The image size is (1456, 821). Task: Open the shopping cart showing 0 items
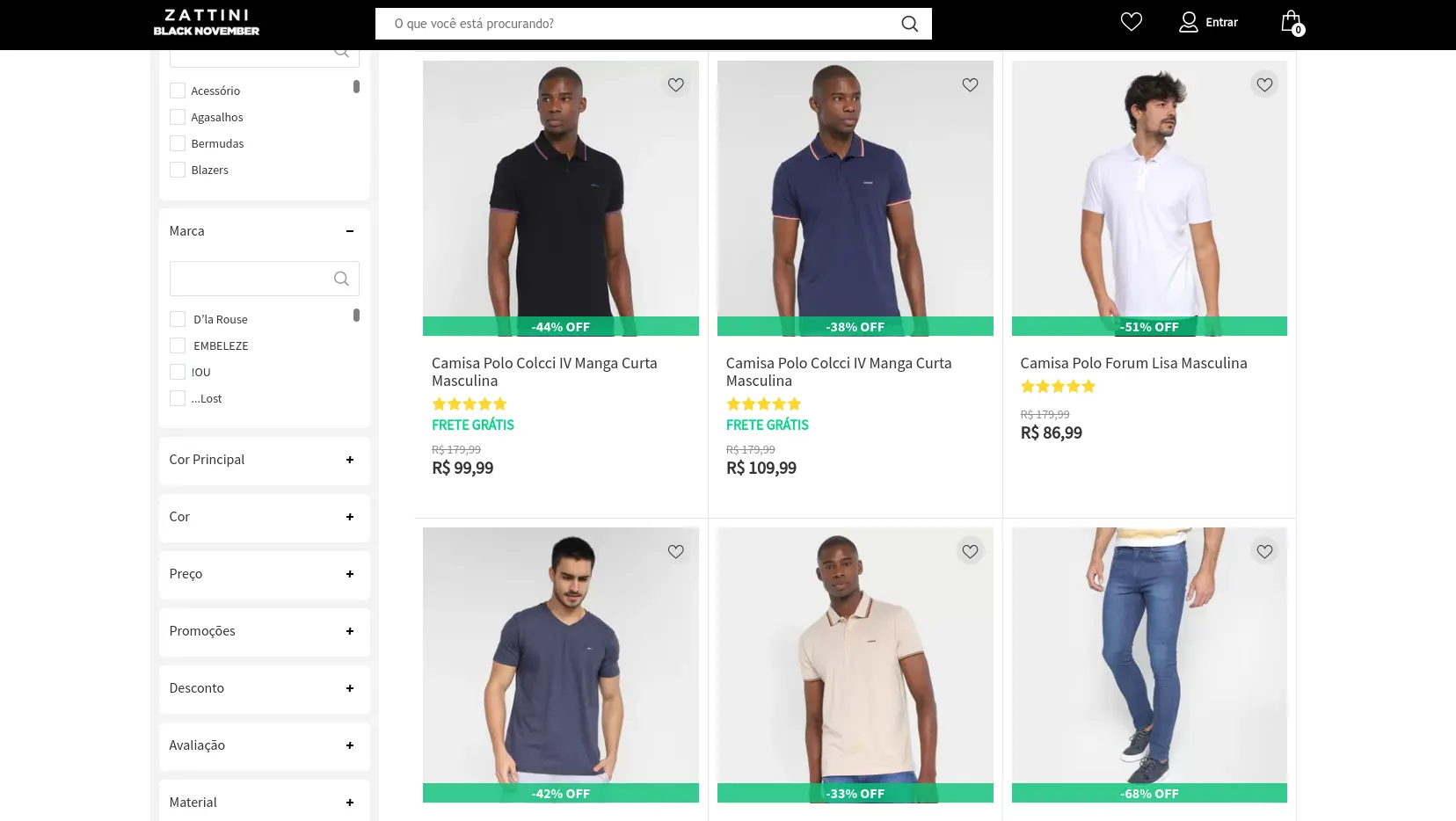[x=1290, y=21]
